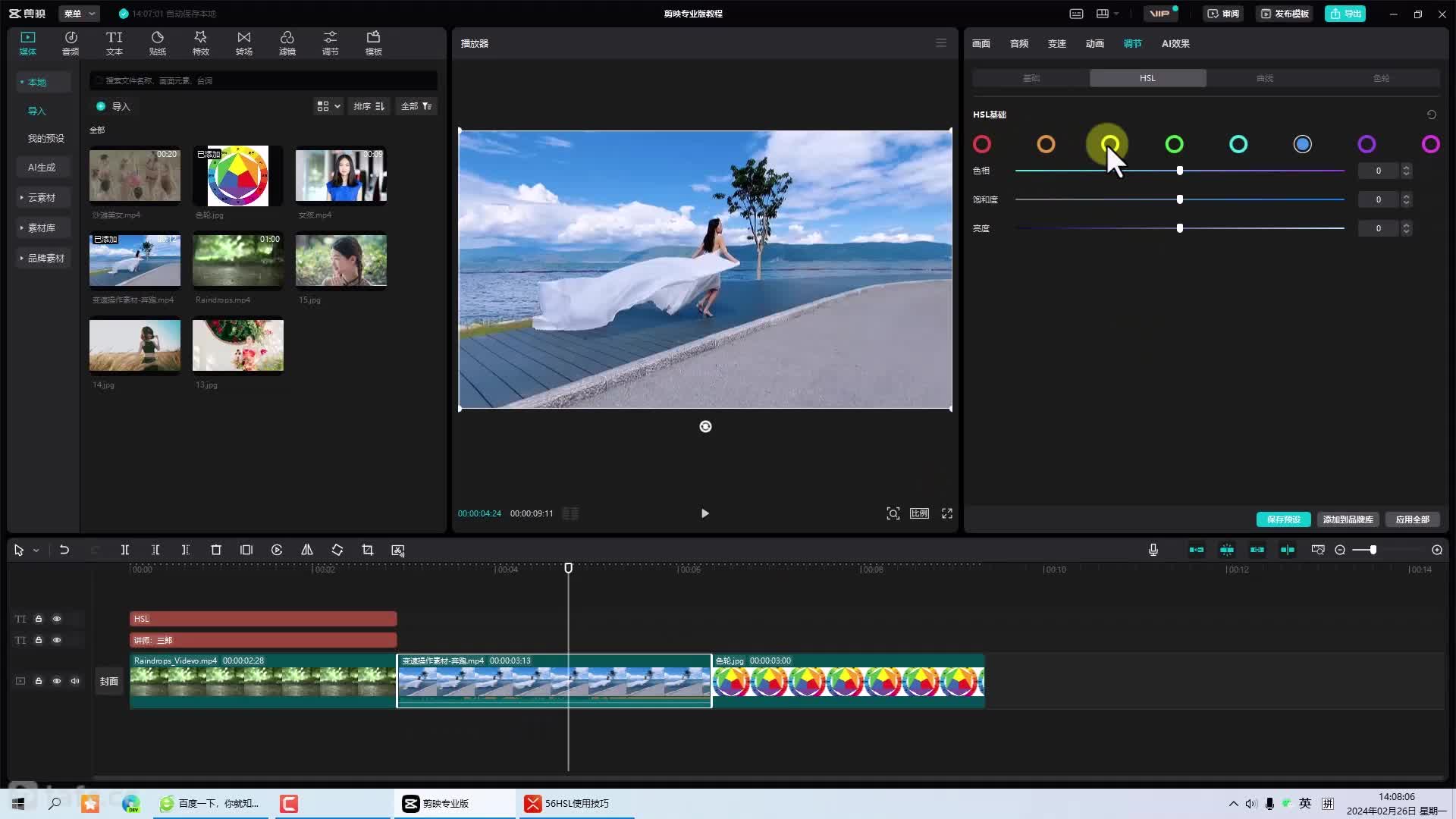The width and height of the screenshot is (1456, 819).
Task: Click the 审阅 review button
Action: [1223, 14]
